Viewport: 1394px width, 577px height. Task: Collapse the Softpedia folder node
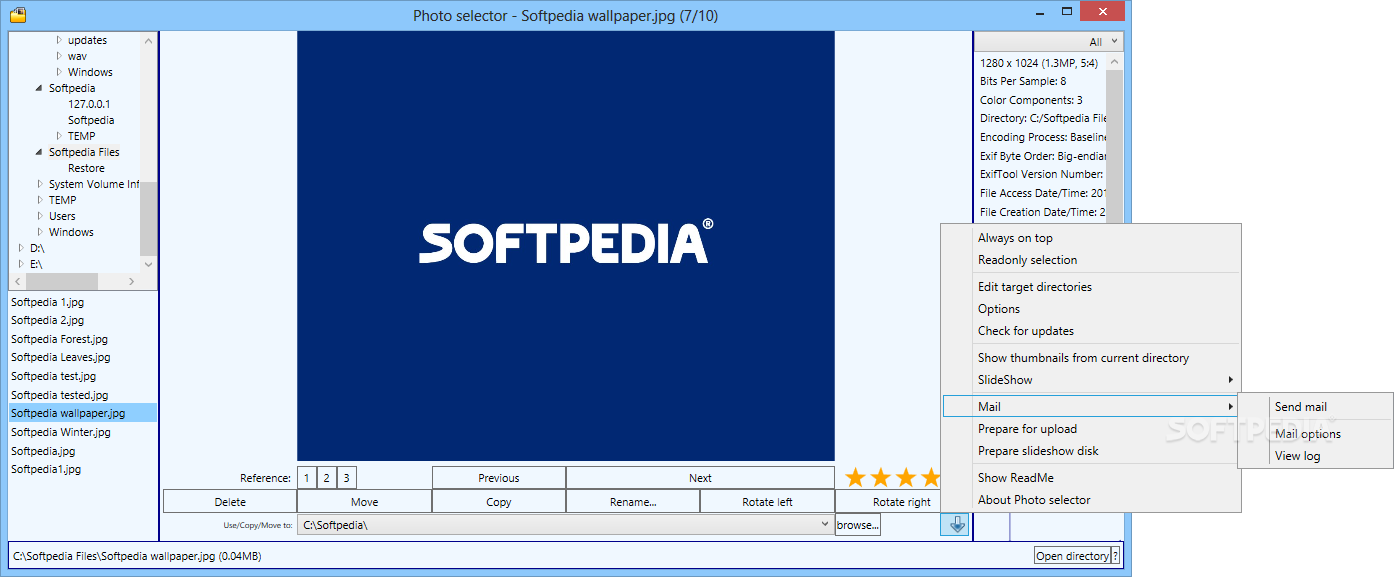click(40, 88)
